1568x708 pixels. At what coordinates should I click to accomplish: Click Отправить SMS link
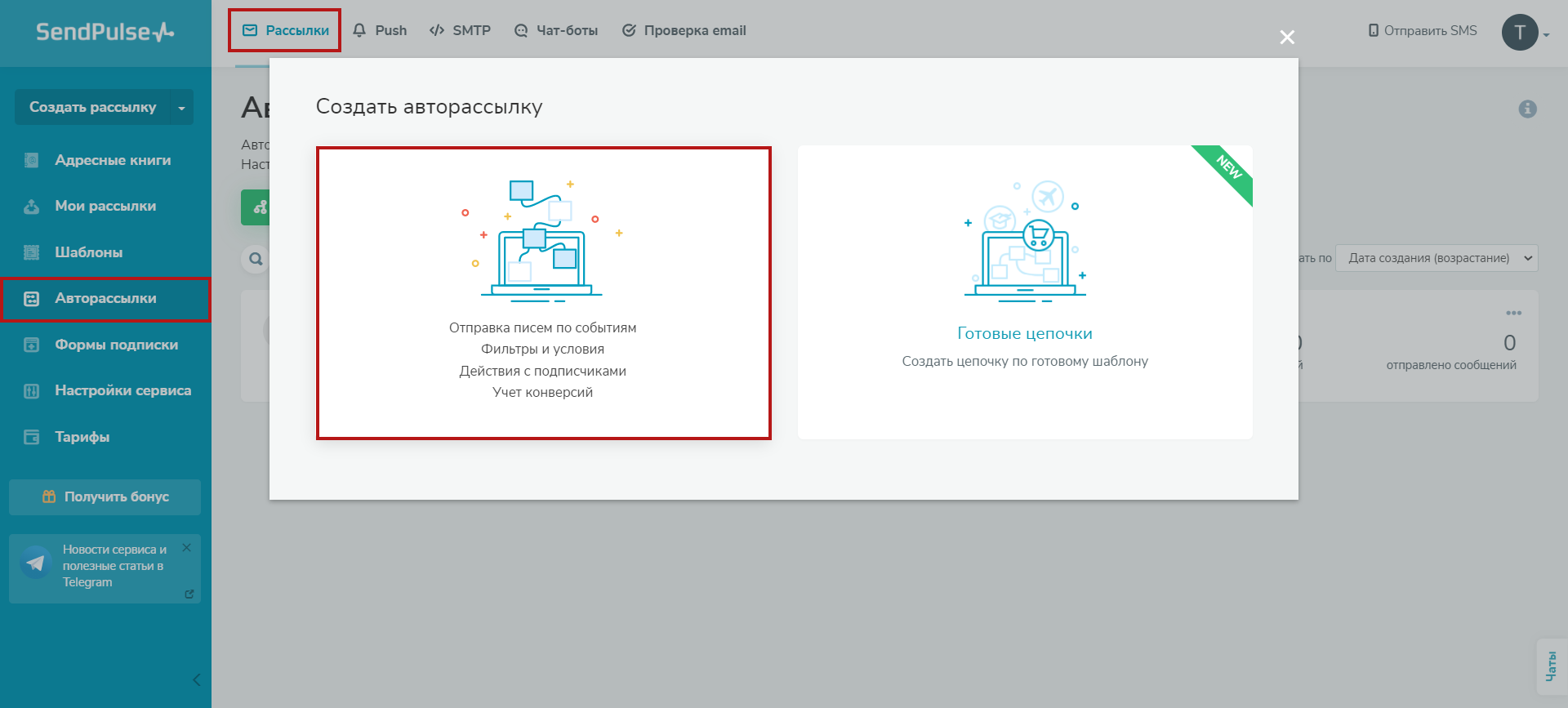point(1423,30)
